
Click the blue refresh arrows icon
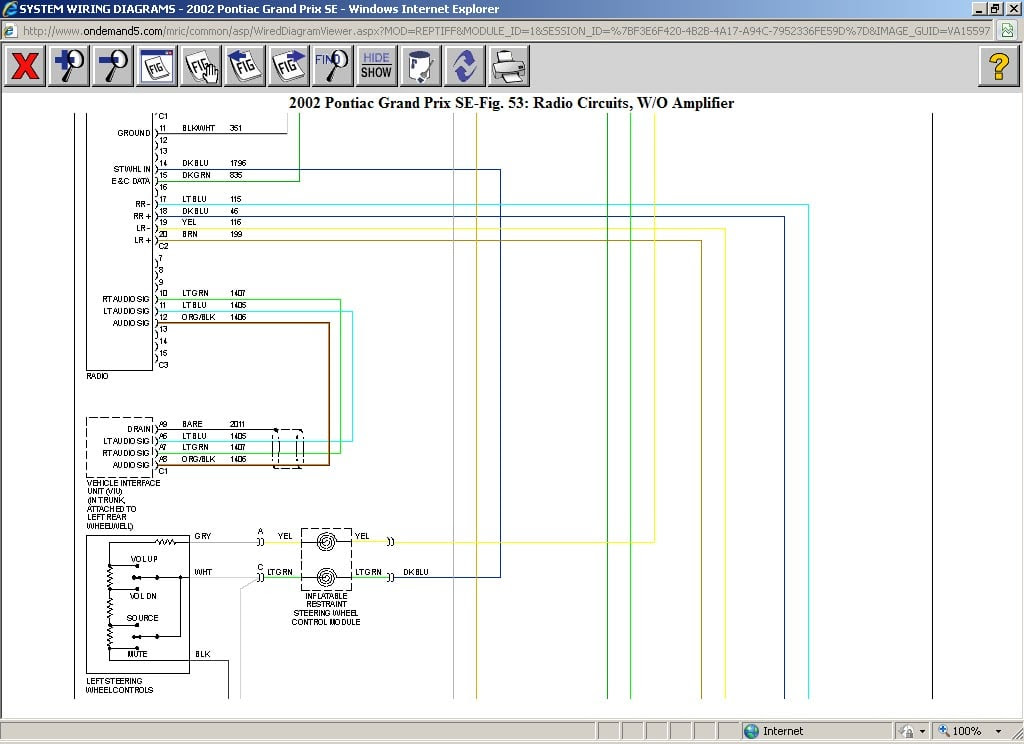click(x=465, y=66)
